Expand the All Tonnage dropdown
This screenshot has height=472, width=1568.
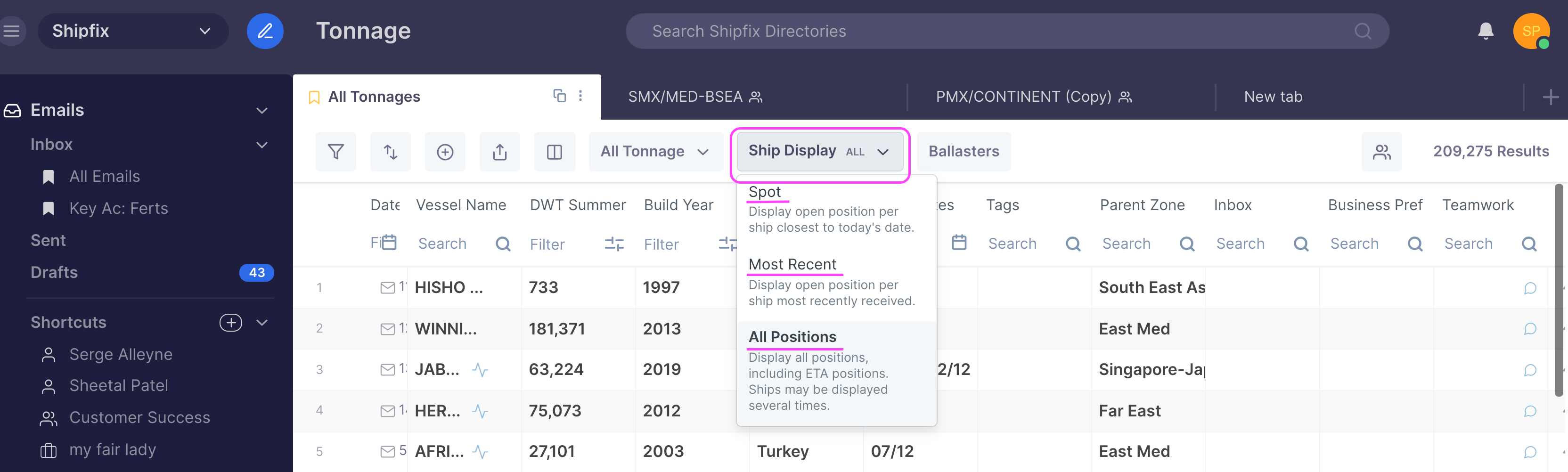tap(654, 152)
